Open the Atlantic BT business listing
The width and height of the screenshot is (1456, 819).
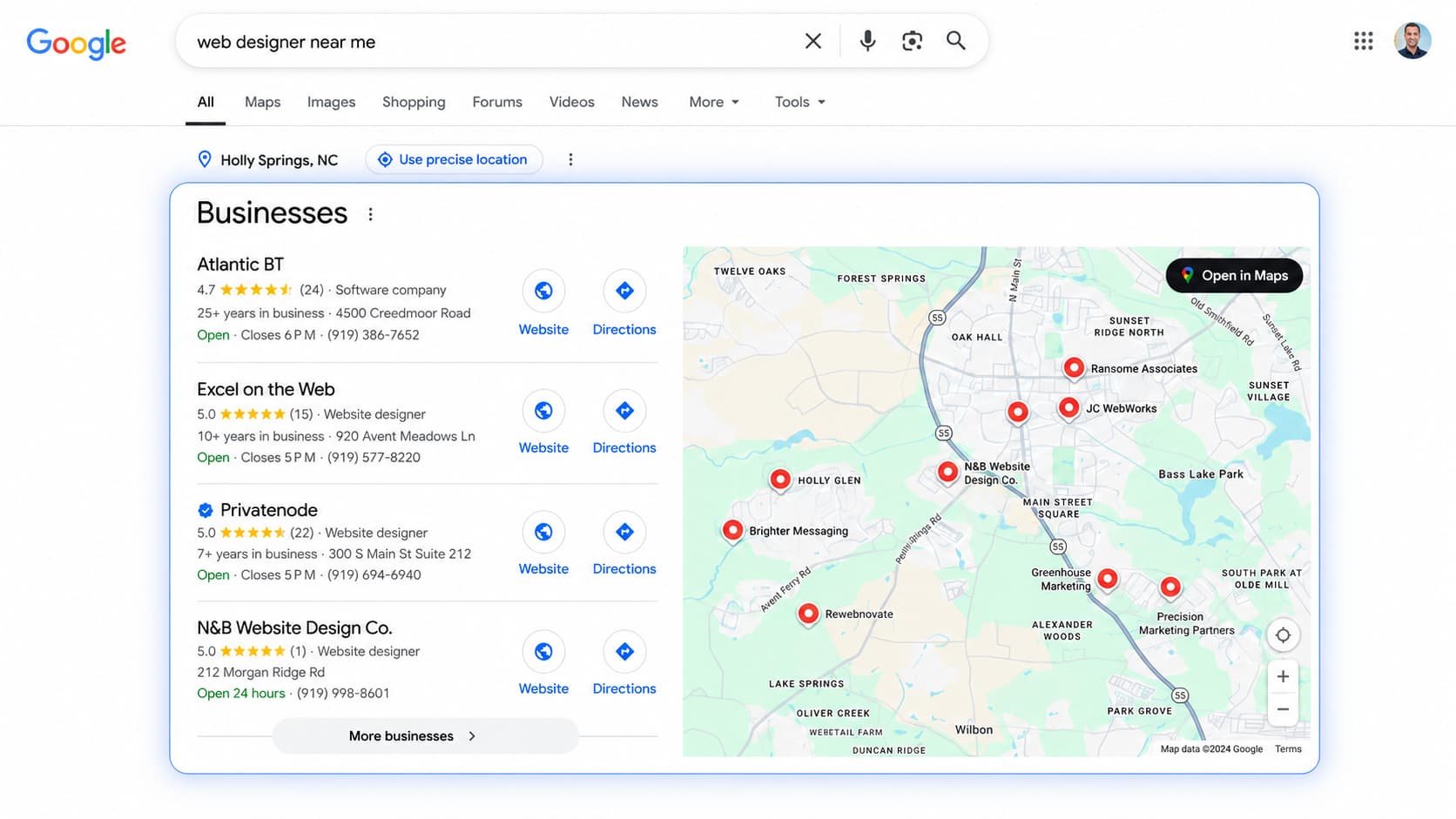pyautogui.click(x=240, y=264)
